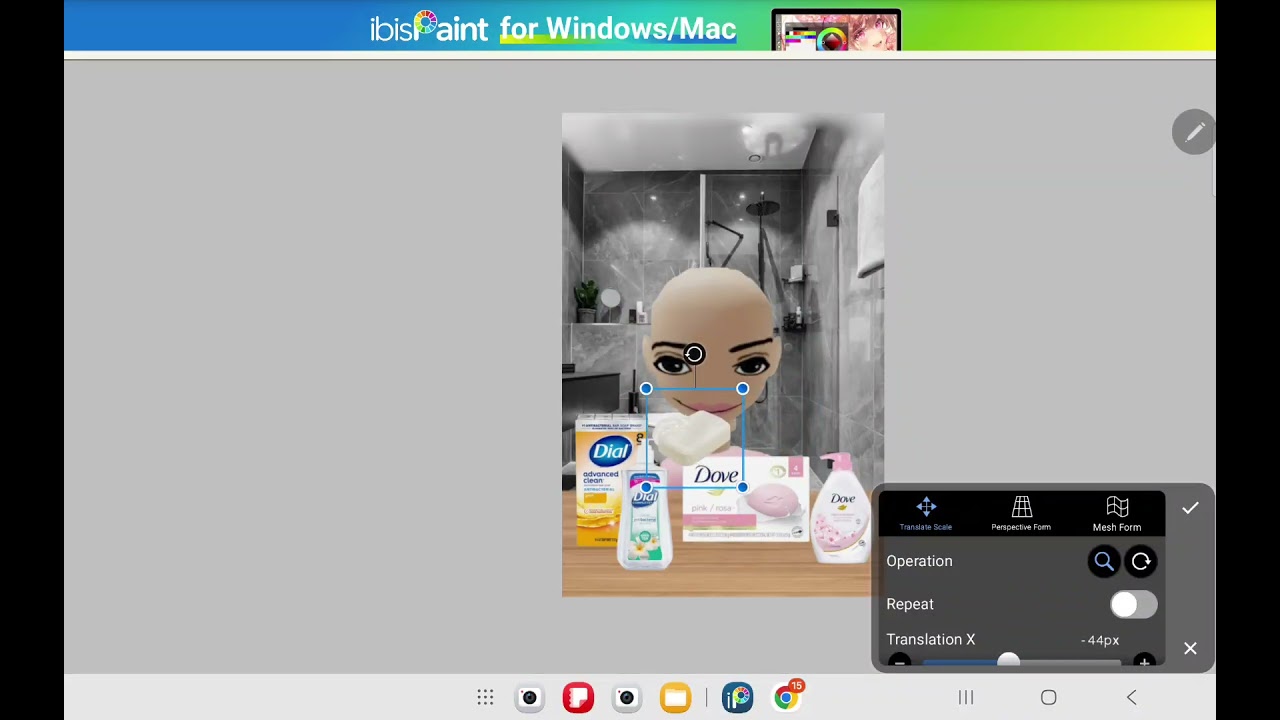
Task: Open the second camera app beside folder icon
Action: [x=627, y=697]
